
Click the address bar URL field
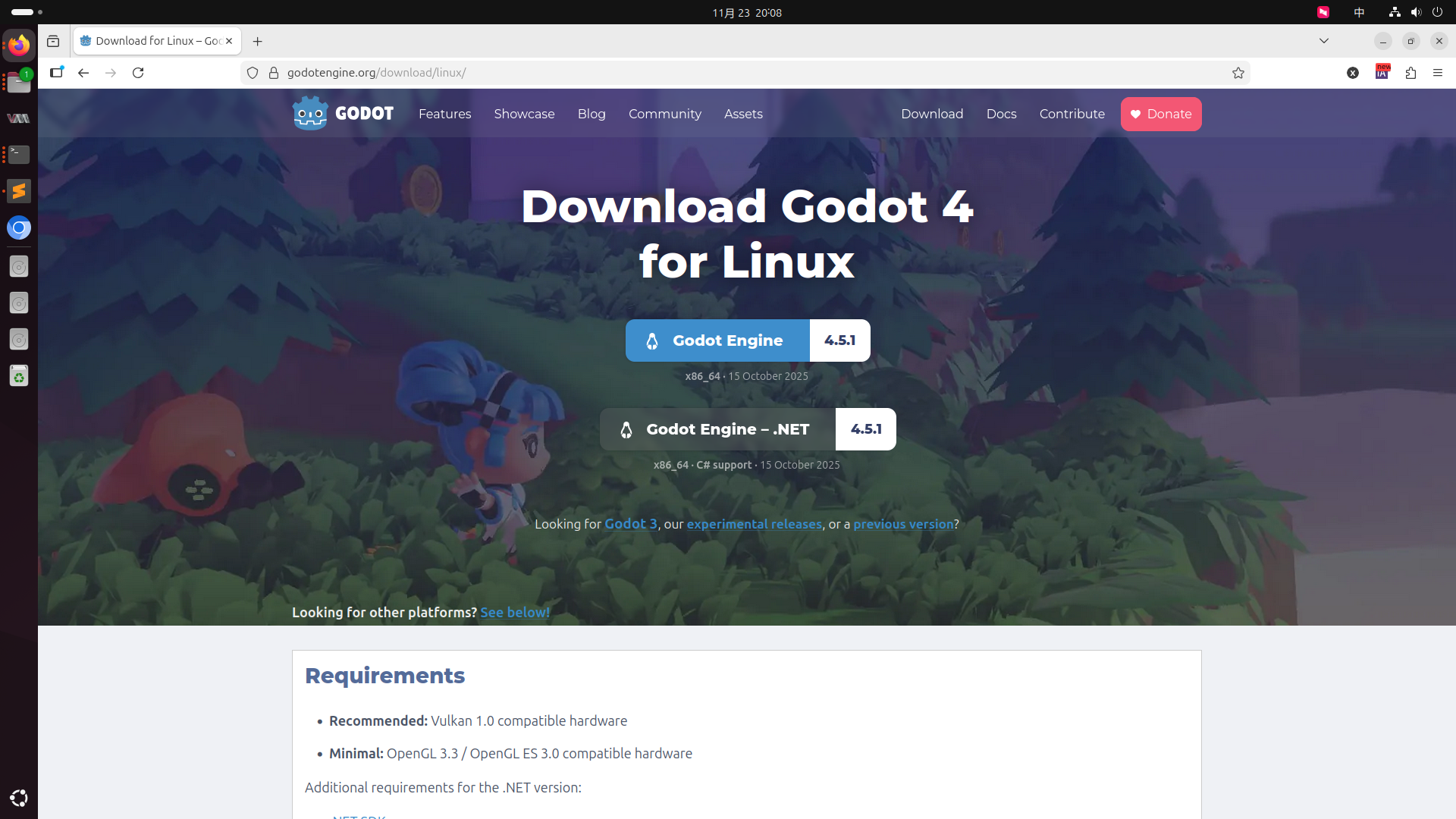682,73
